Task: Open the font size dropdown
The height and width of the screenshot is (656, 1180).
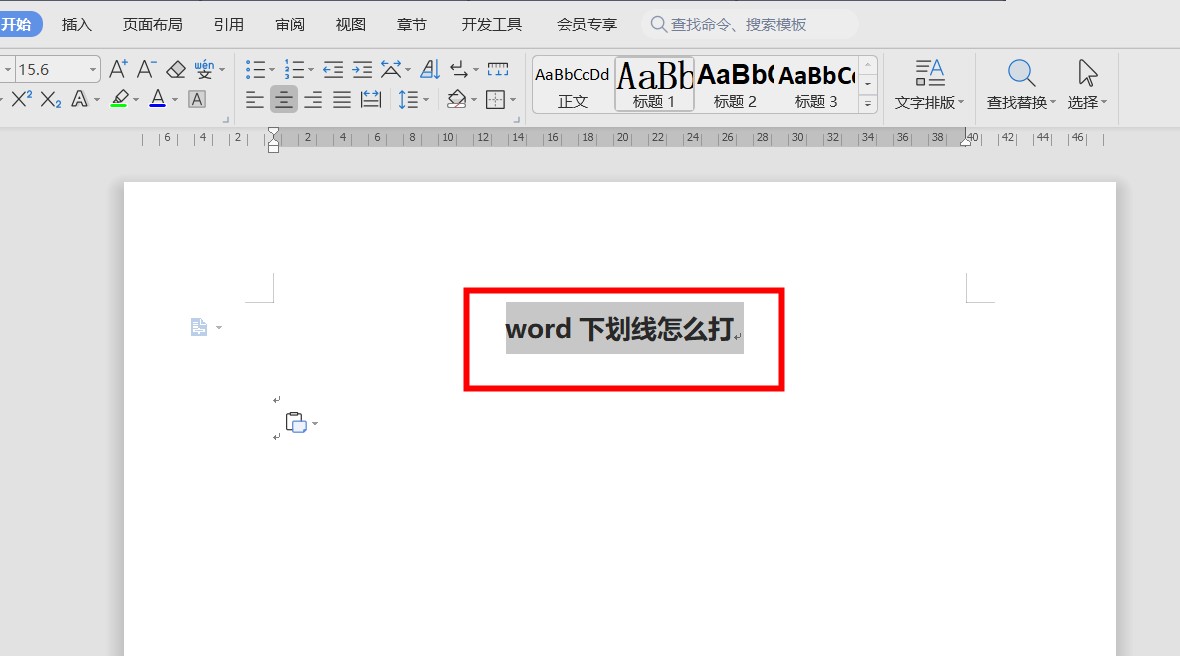Action: [94, 69]
